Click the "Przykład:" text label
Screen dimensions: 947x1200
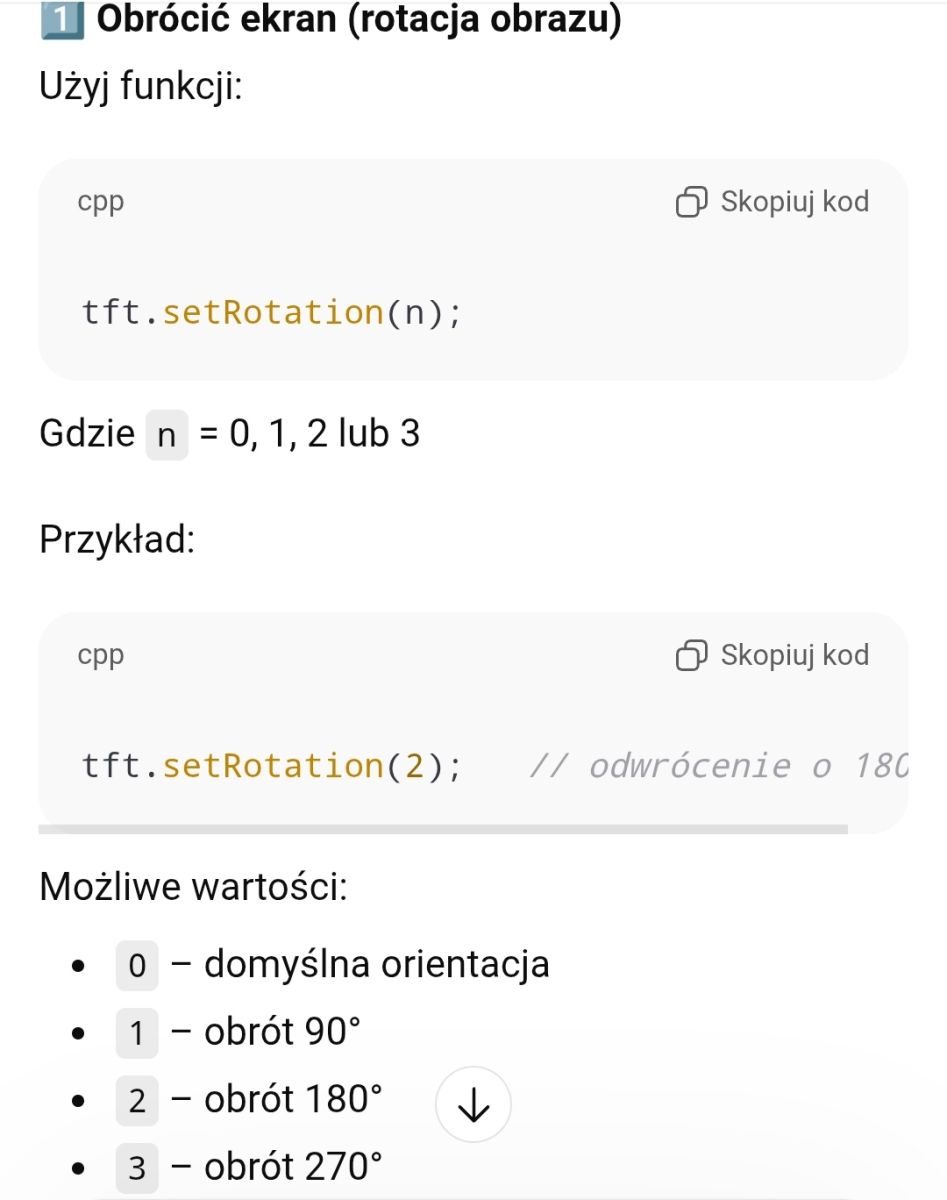click(117, 540)
